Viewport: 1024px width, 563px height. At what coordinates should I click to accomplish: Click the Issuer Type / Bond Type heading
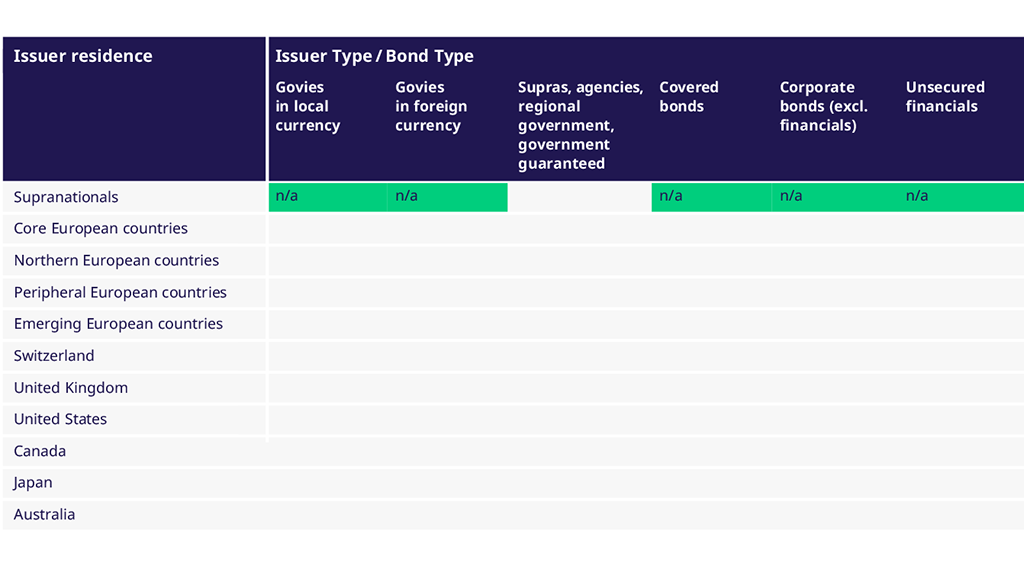pos(374,56)
